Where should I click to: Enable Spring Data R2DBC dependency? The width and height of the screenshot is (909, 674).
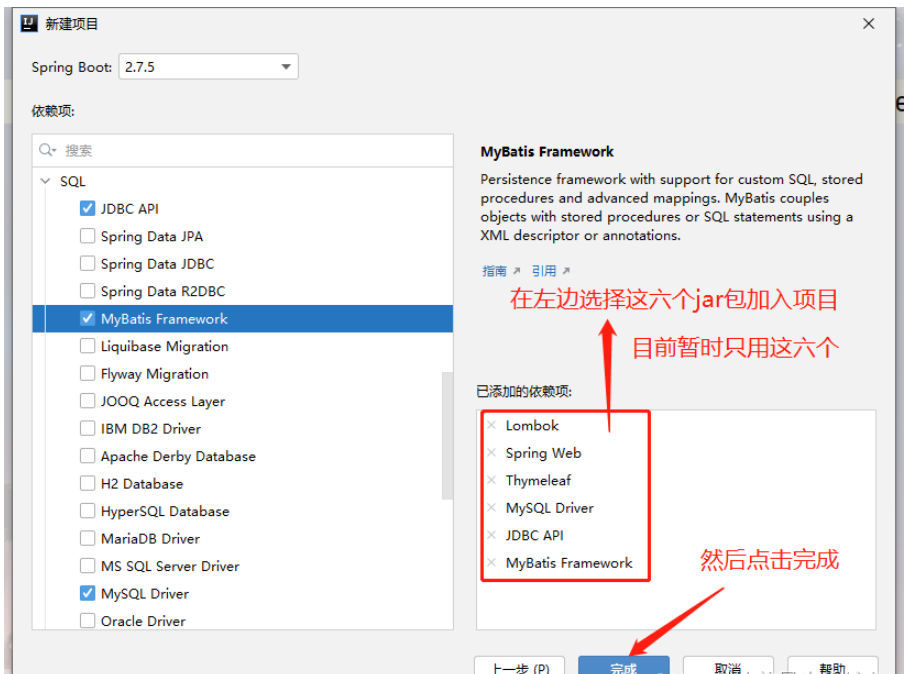pyautogui.click(x=87, y=291)
